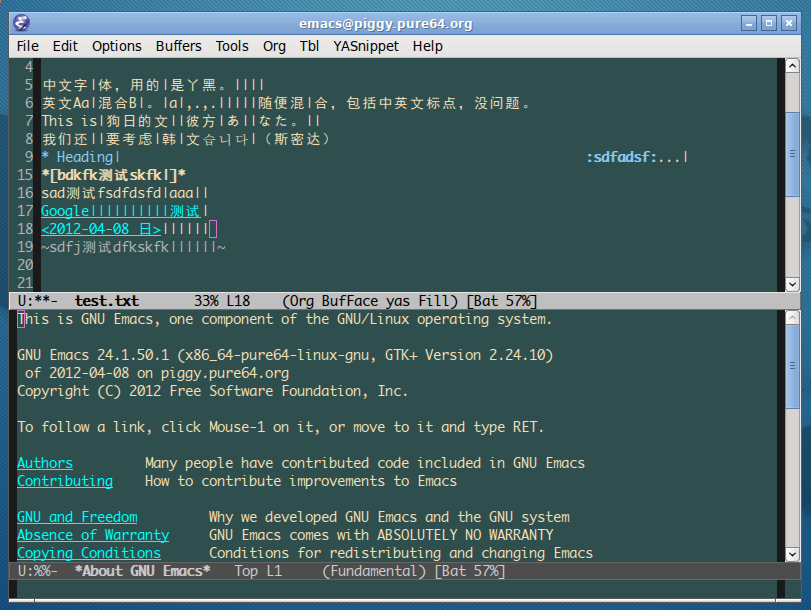Click the Copyright (C) 2012 line
This screenshot has width=811, height=610.
[x=213, y=391]
